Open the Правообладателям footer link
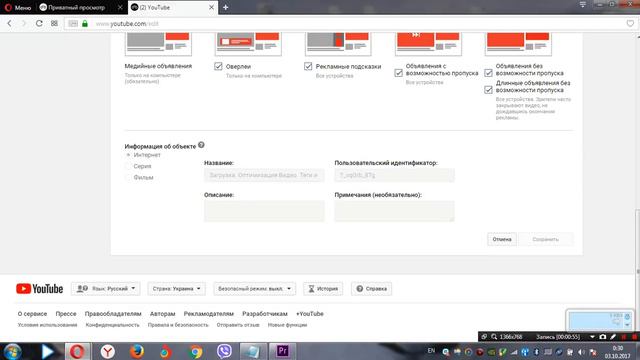 click(113, 314)
